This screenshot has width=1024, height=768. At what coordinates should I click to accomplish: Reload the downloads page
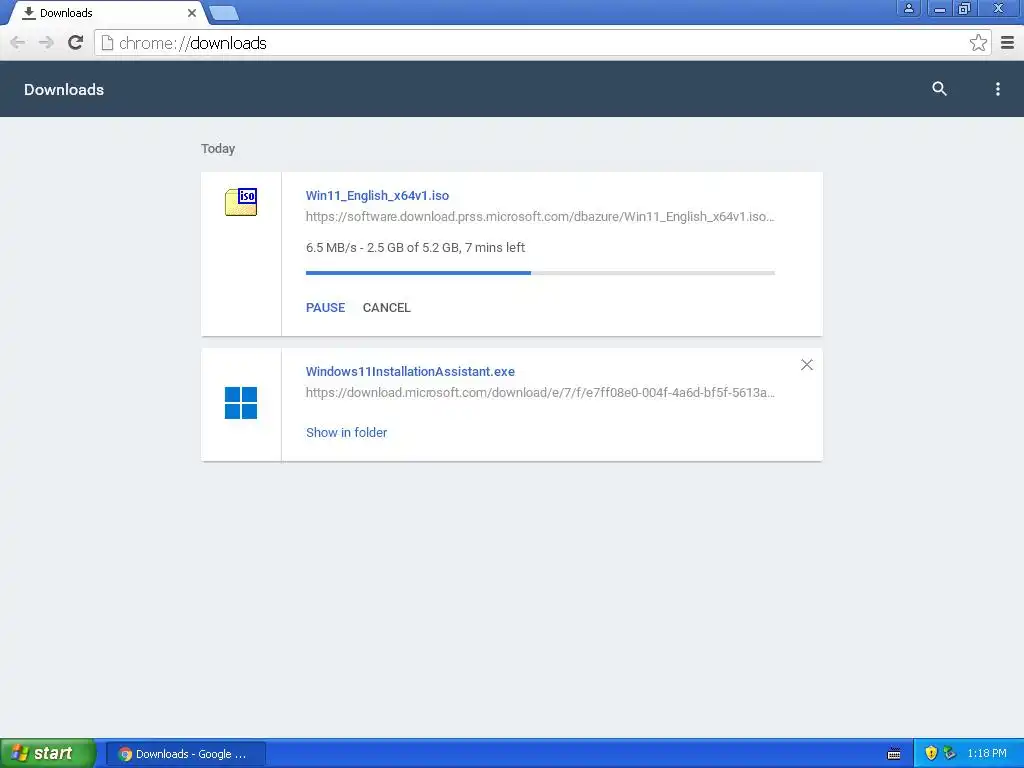pos(76,43)
